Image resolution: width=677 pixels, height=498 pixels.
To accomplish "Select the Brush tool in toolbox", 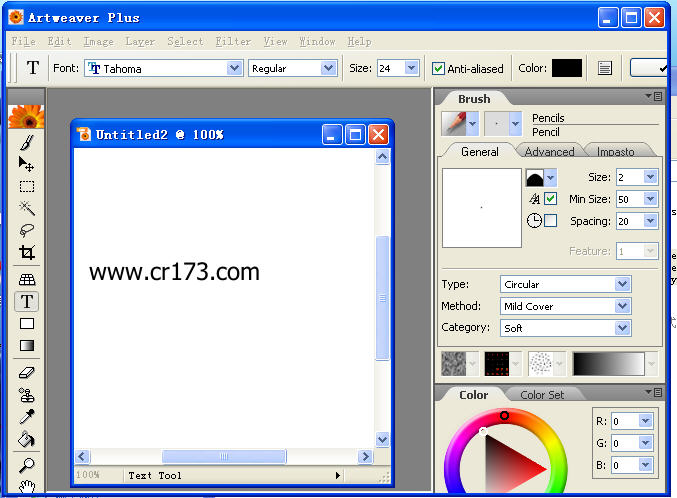I will tap(26, 142).
